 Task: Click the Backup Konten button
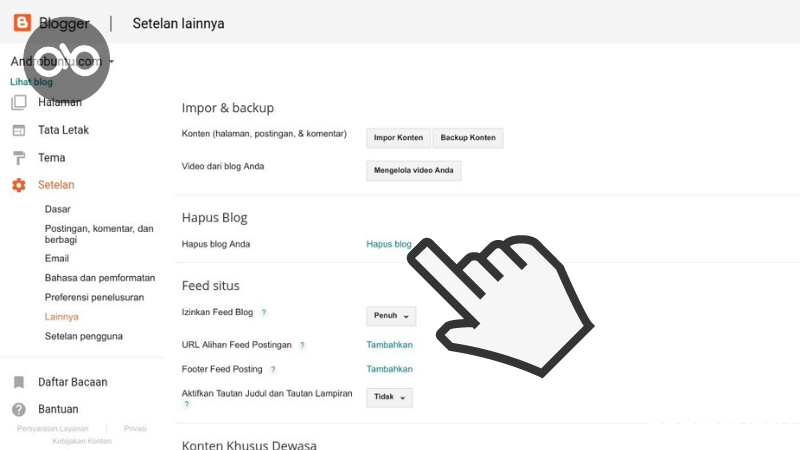tap(468, 138)
